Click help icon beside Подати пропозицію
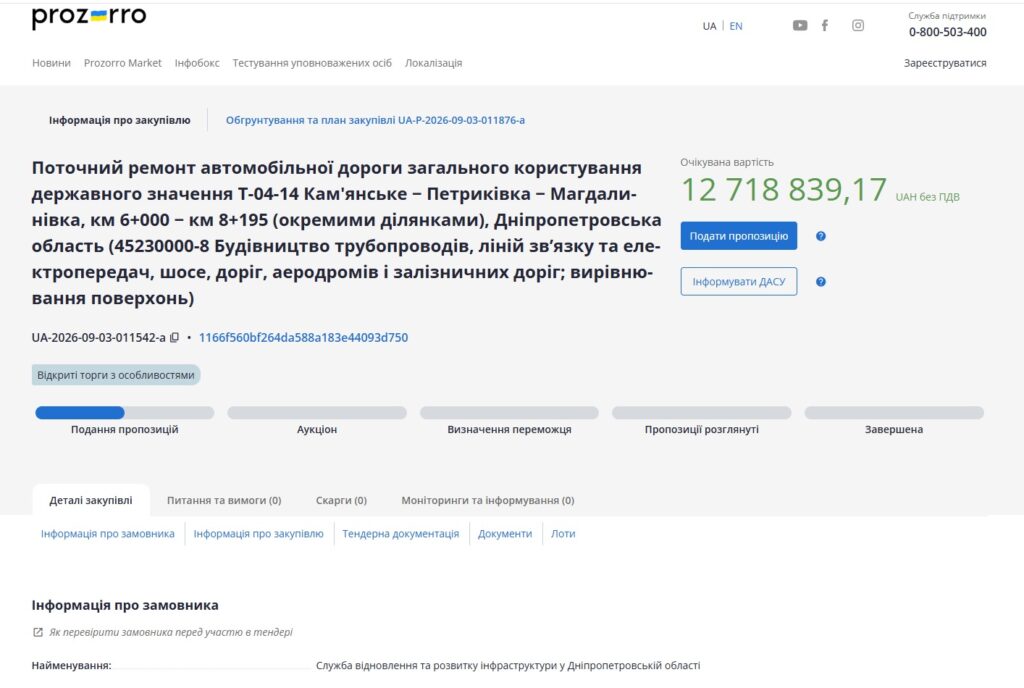The width and height of the screenshot is (1024, 688). (821, 236)
